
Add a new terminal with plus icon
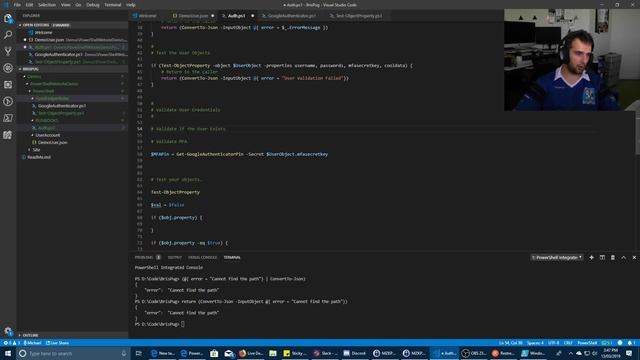(x=591, y=258)
